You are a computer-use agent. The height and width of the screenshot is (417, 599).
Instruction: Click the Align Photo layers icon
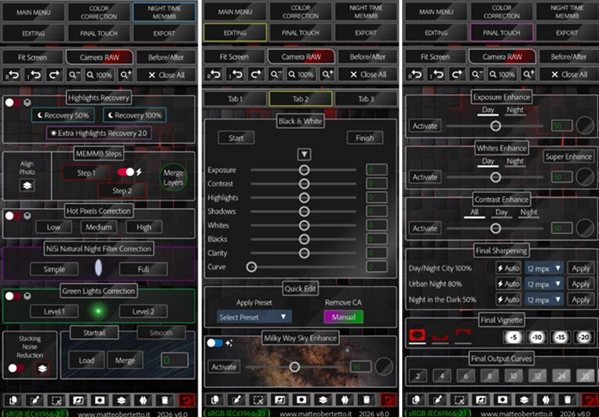point(27,186)
